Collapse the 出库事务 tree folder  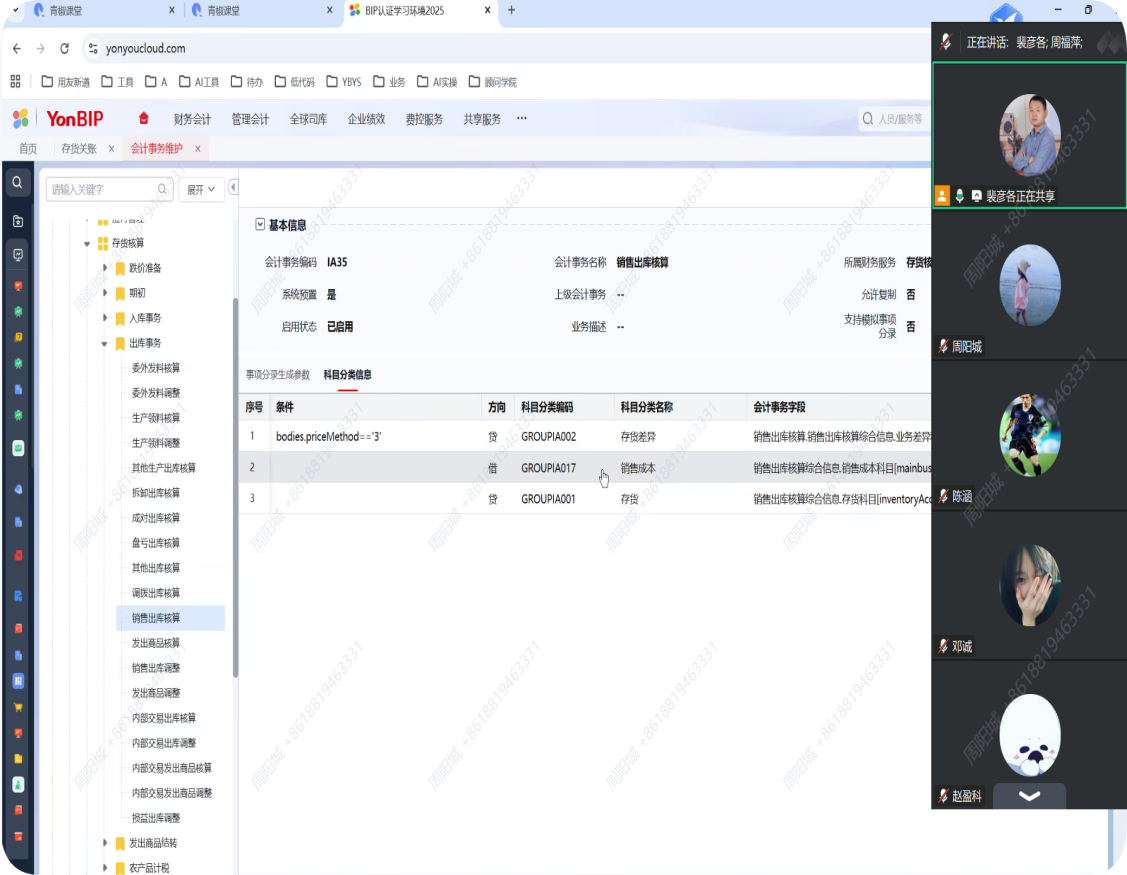(106, 343)
